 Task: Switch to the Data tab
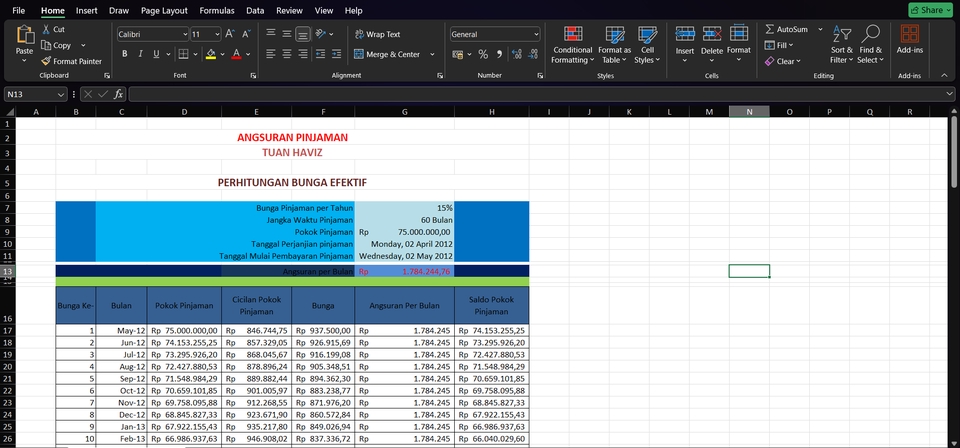[x=255, y=10]
